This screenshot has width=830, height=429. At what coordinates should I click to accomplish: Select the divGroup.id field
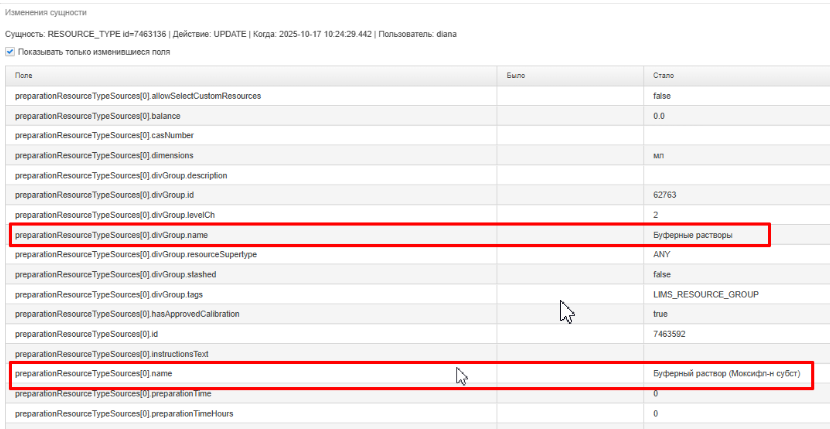point(104,195)
